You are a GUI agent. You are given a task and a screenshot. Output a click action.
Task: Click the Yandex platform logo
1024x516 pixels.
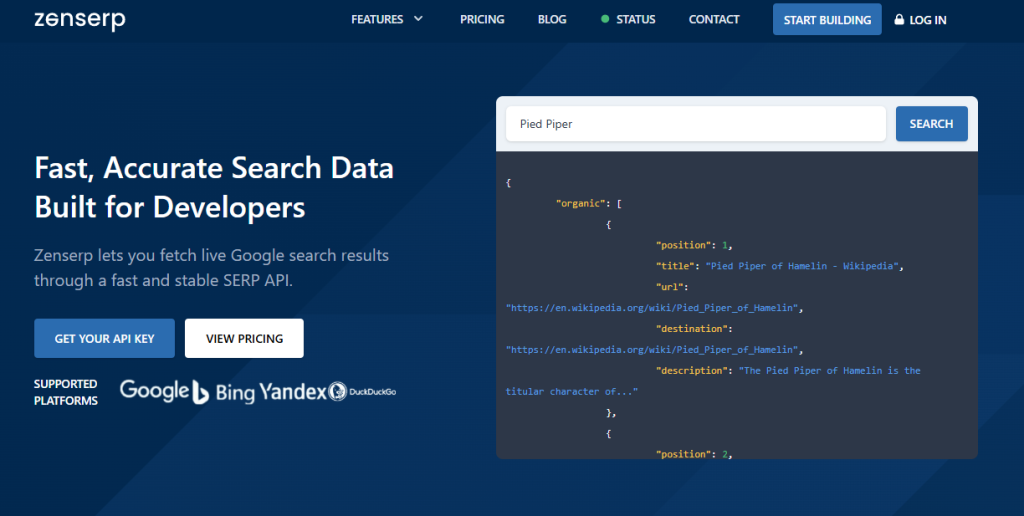pyautogui.click(x=293, y=392)
